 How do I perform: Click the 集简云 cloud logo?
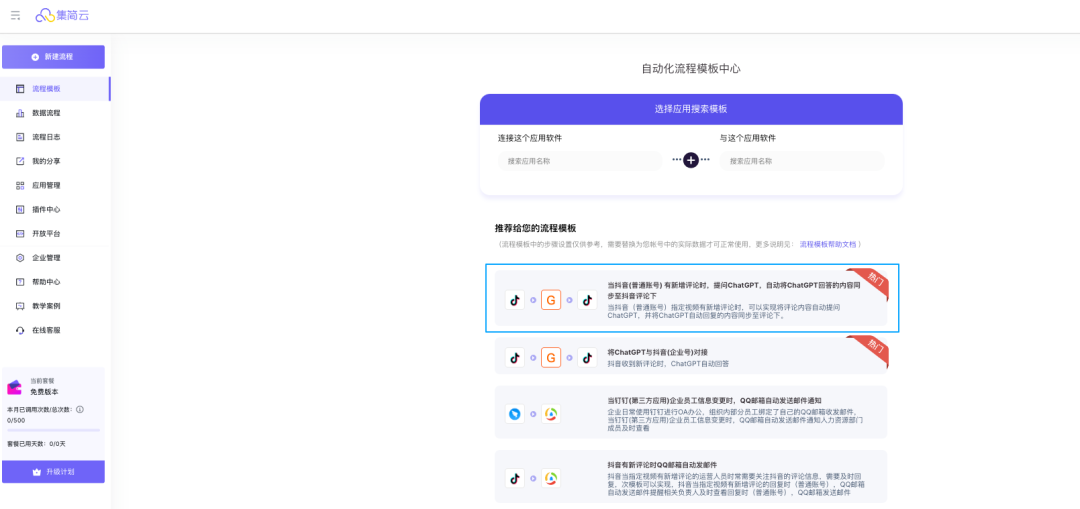click(x=63, y=15)
